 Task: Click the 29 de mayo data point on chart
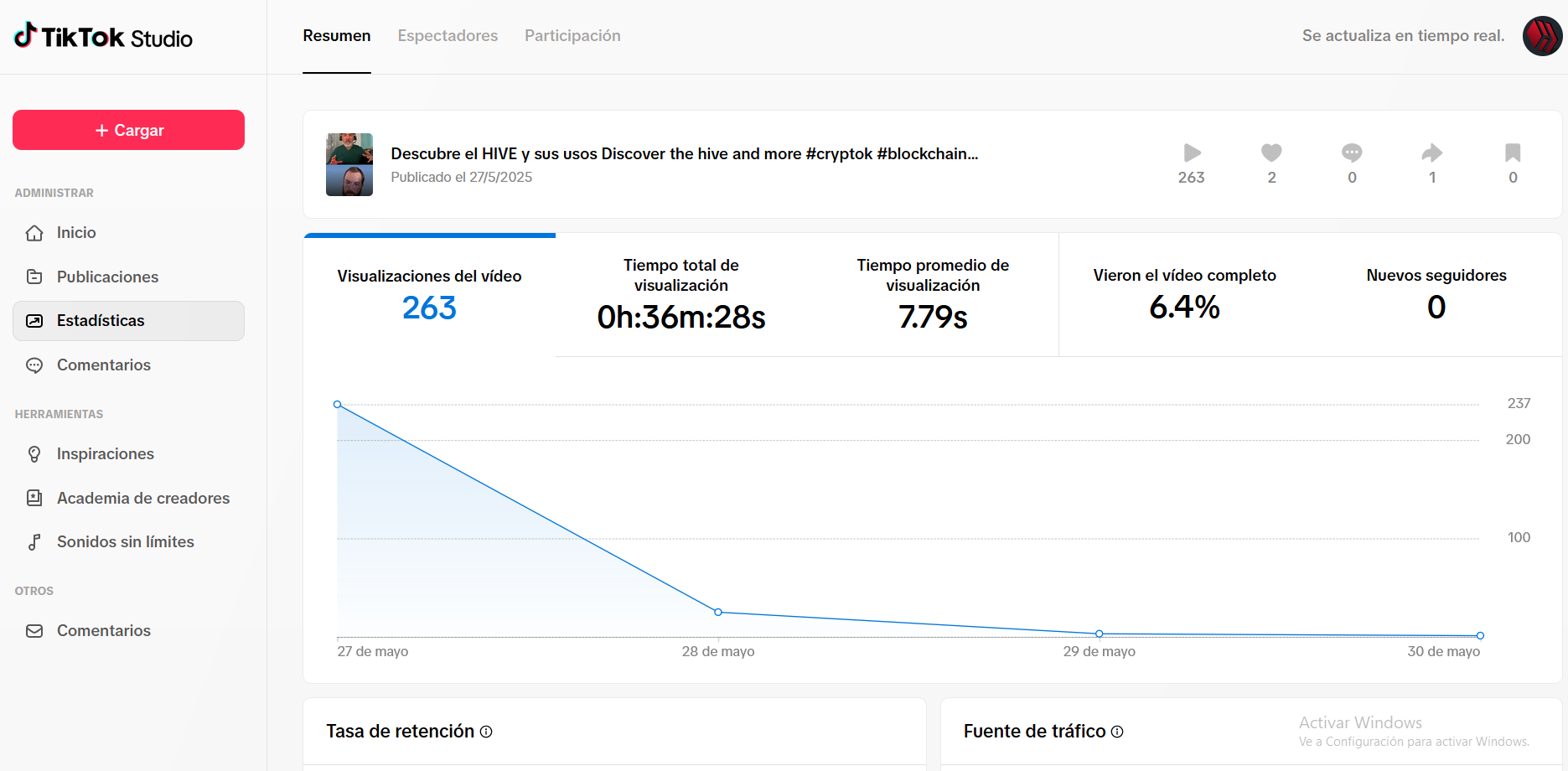pos(1100,634)
